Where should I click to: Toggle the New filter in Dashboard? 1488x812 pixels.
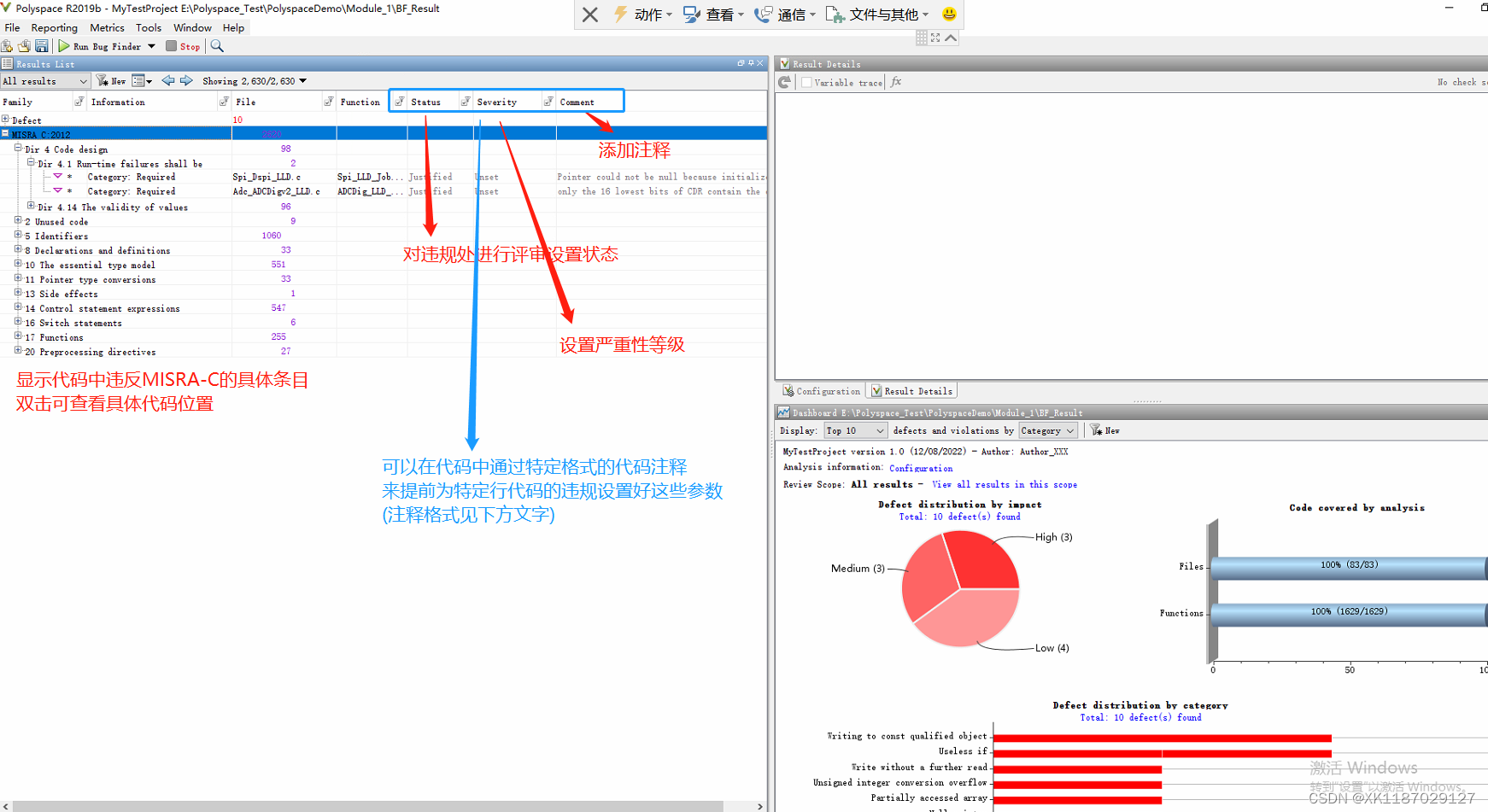tap(1104, 431)
